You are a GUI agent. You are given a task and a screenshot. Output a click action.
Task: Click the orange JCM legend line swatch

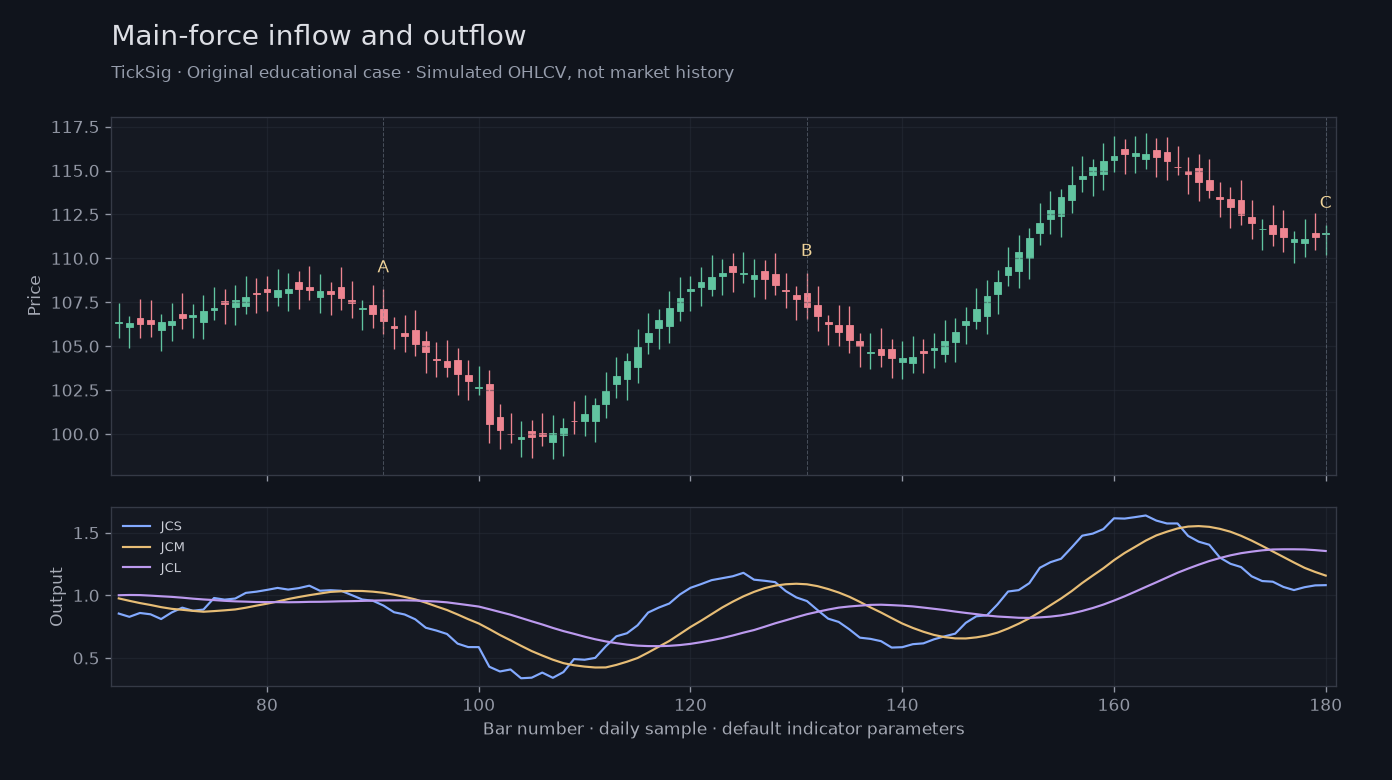coord(137,547)
